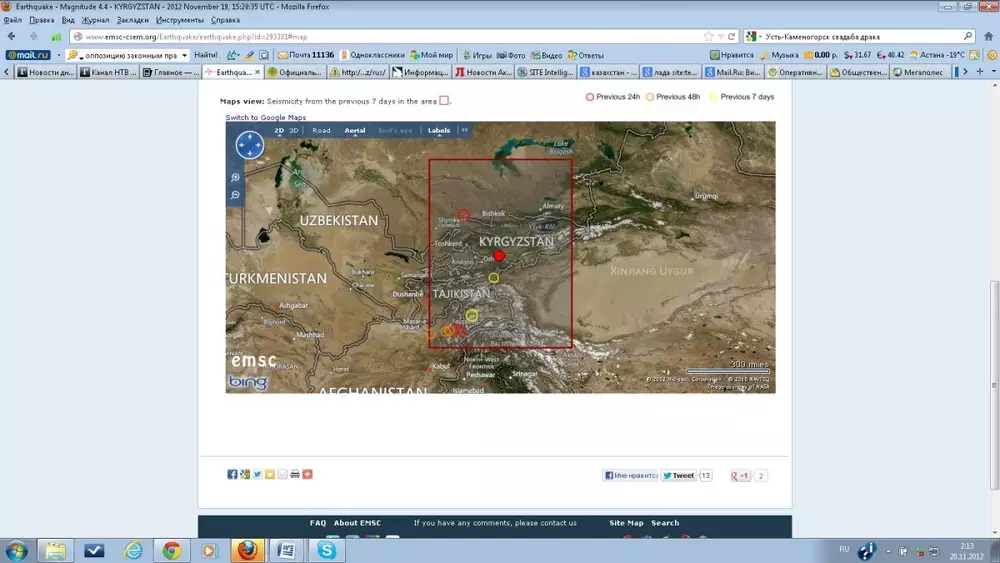Click the red filled earthquake marker
Screen dimensions: 1000x563
click(x=499, y=256)
